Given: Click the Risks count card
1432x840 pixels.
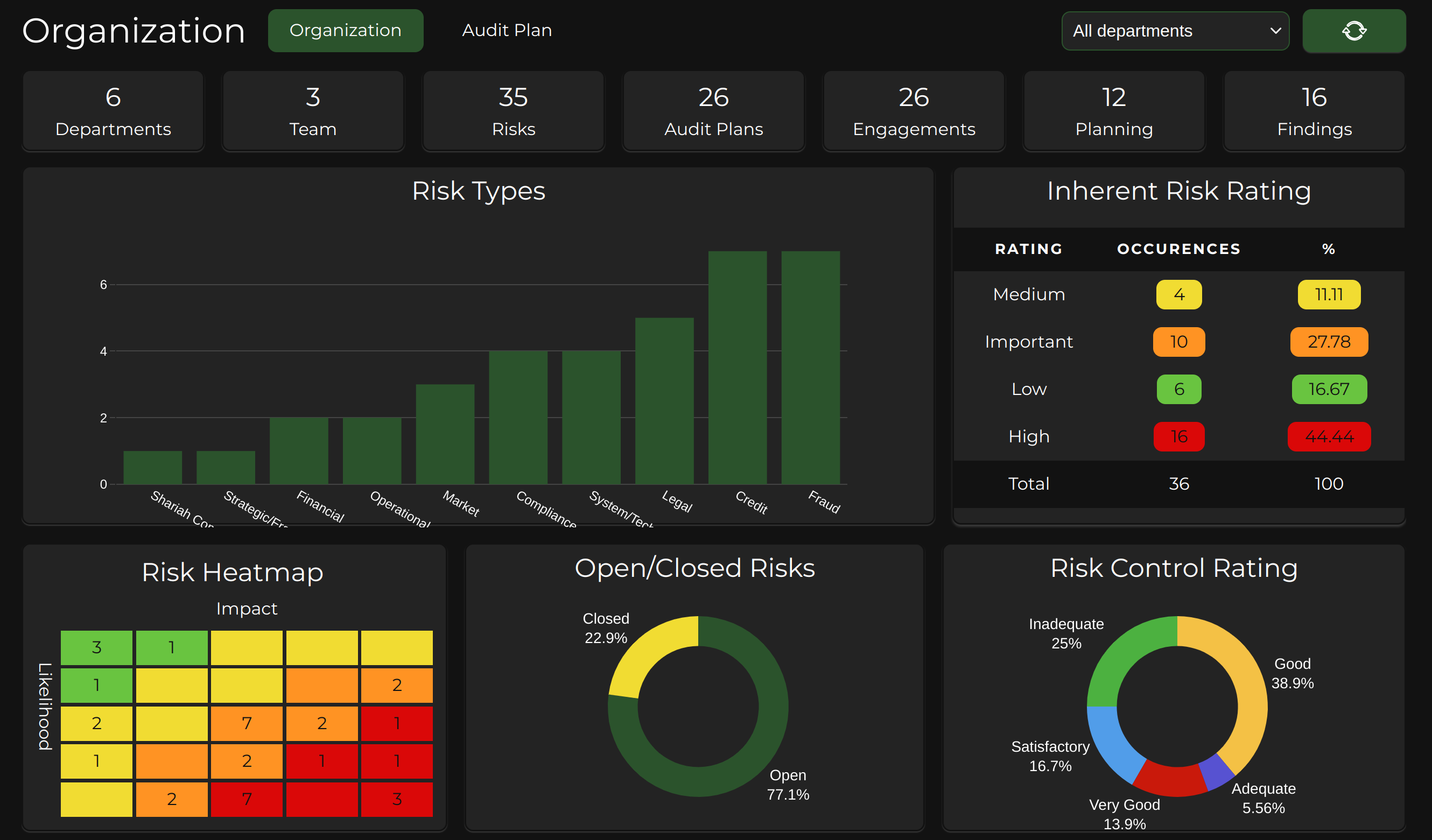Looking at the screenshot, I should 513,111.
